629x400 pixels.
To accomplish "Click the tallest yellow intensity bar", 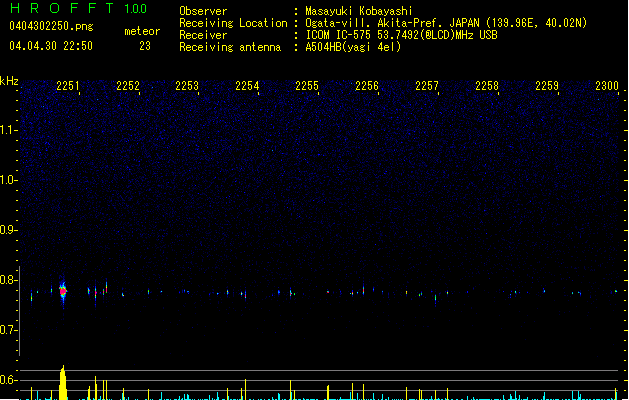I will [63, 382].
